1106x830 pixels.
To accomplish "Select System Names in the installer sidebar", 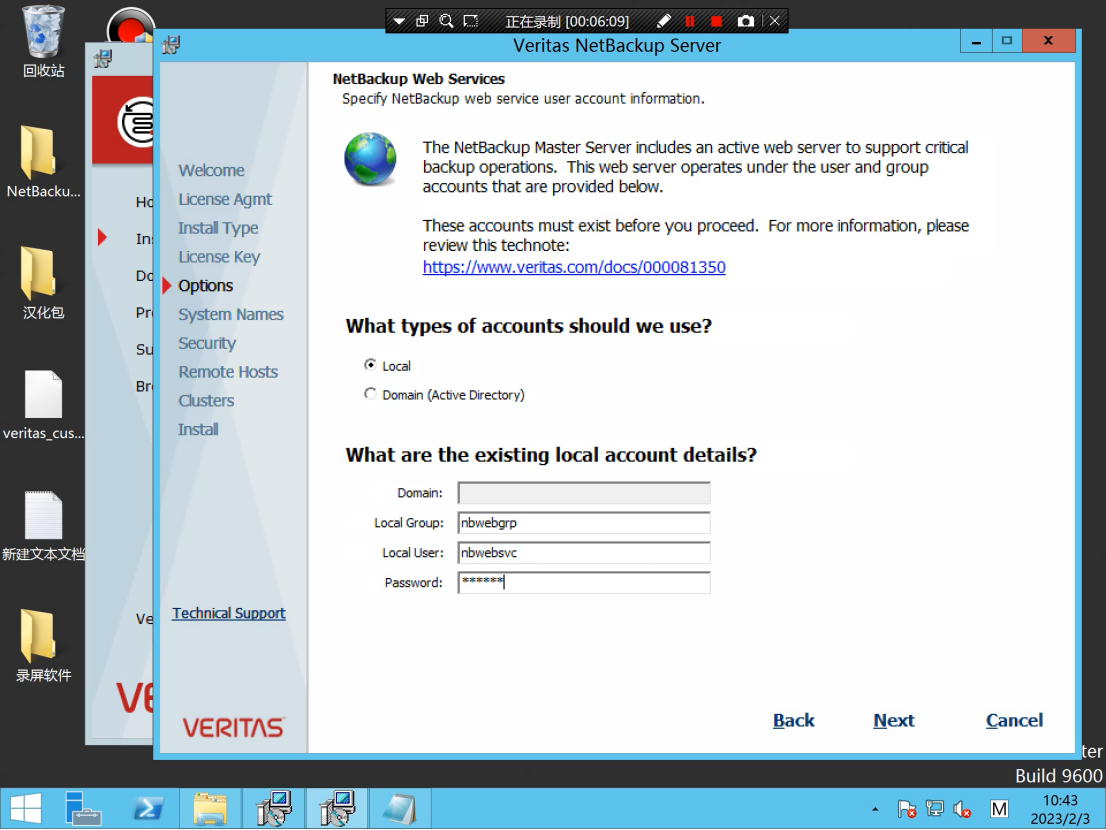I will 231,314.
